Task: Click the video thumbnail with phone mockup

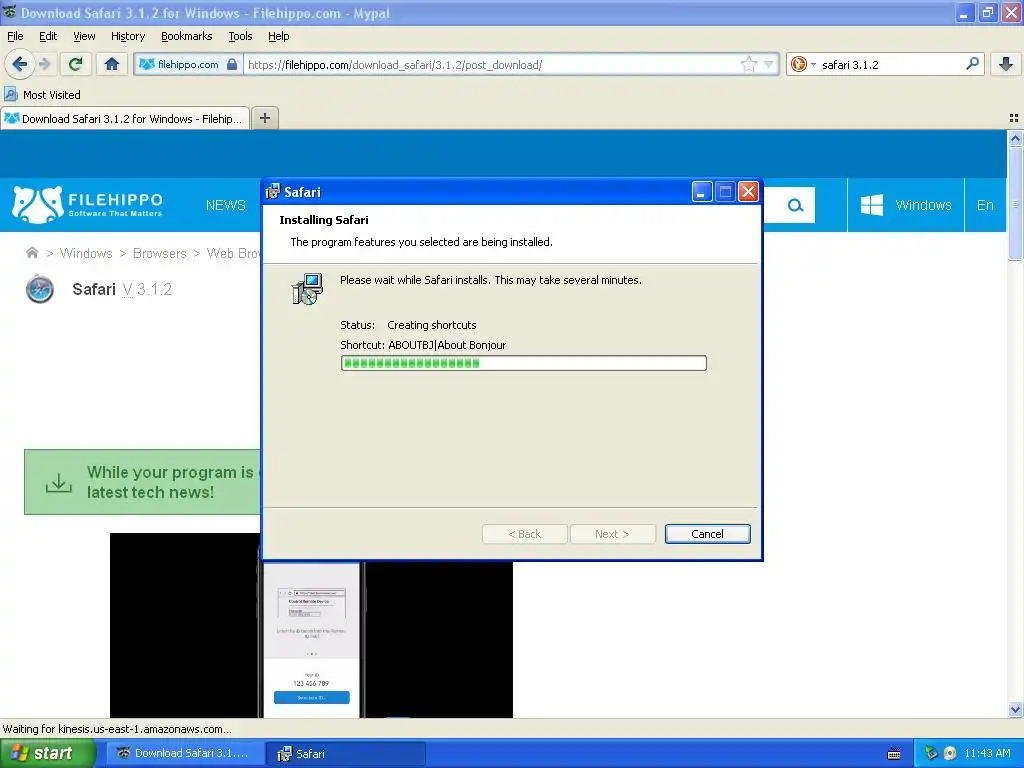Action: pos(311,637)
